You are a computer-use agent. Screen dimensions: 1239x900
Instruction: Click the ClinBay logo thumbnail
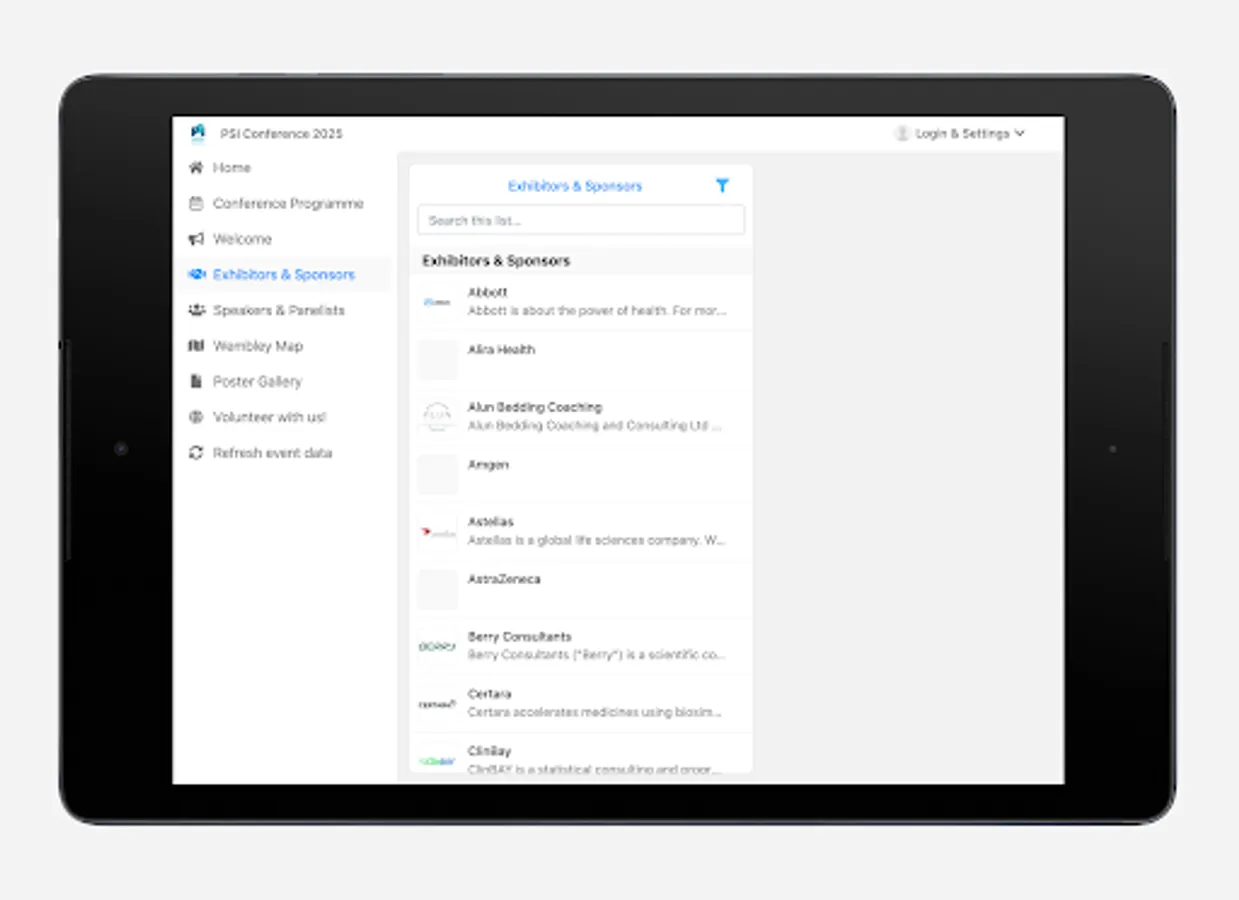coord(437,760)
